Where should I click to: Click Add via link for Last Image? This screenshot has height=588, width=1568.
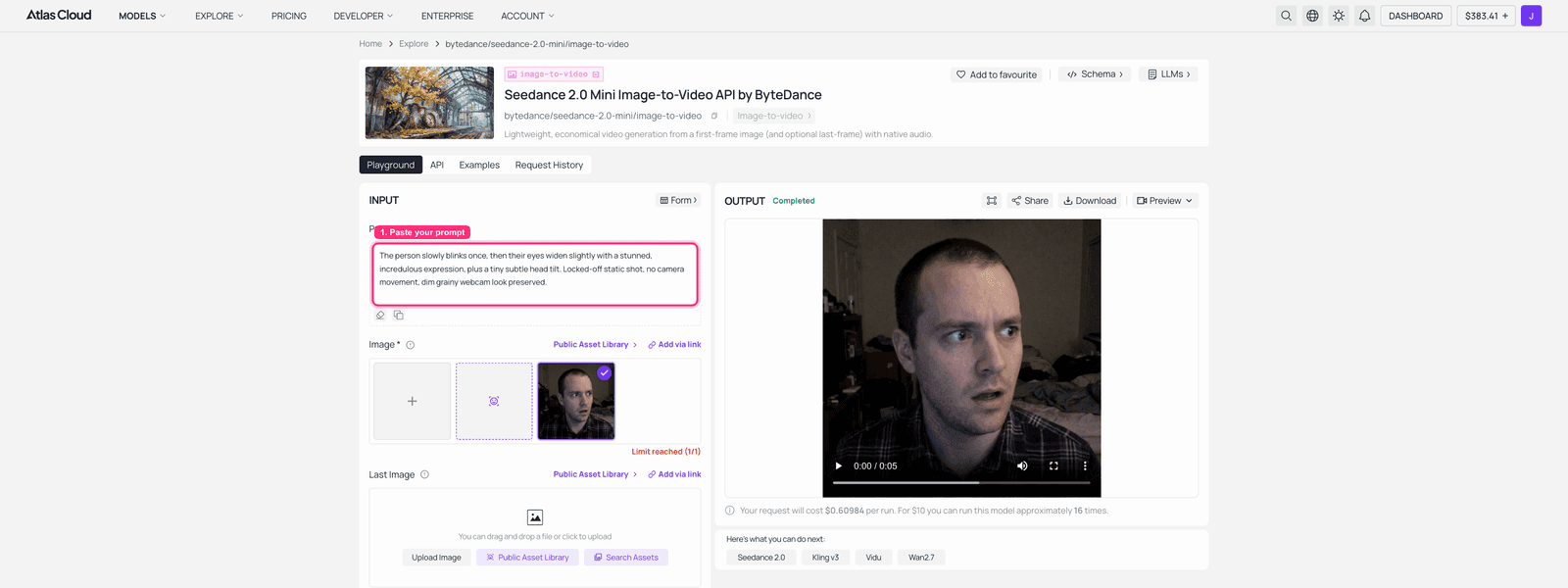[x=674, y=474]
